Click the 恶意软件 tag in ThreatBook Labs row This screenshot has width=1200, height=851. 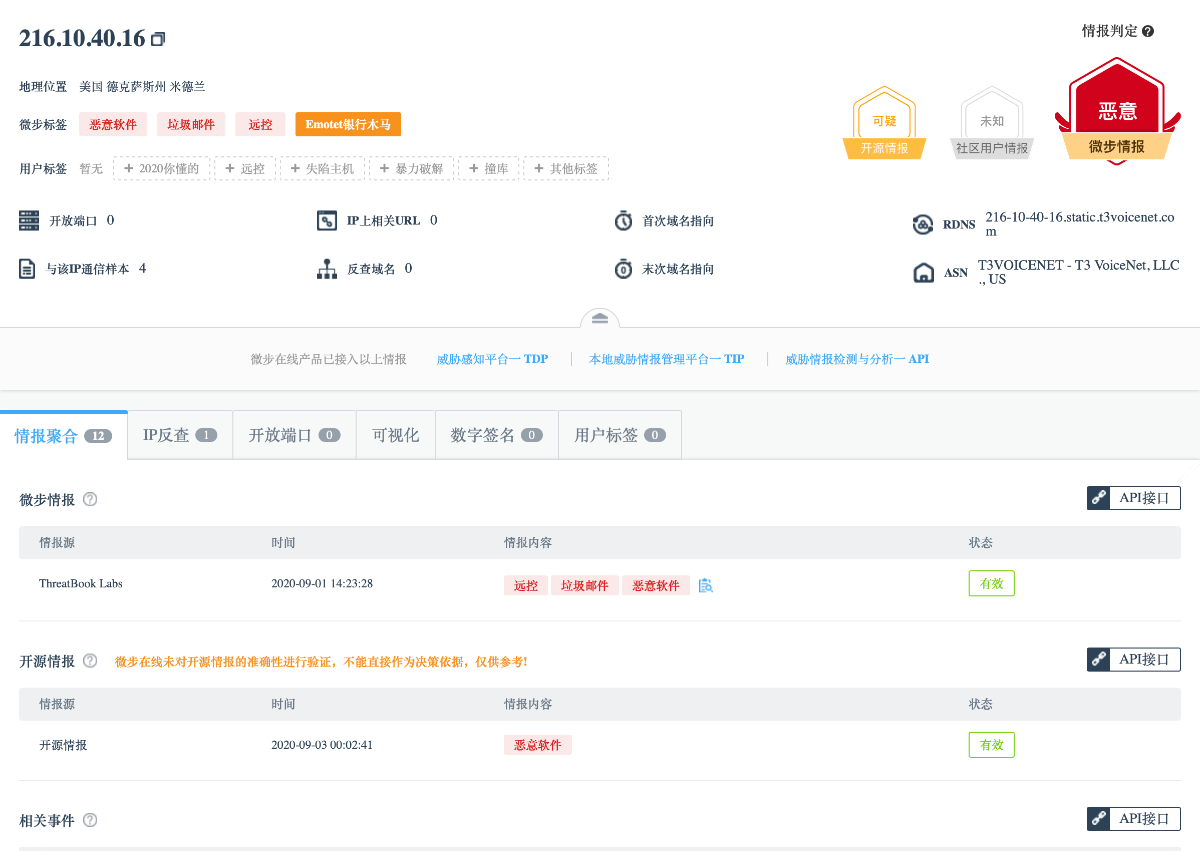(656, 585)
